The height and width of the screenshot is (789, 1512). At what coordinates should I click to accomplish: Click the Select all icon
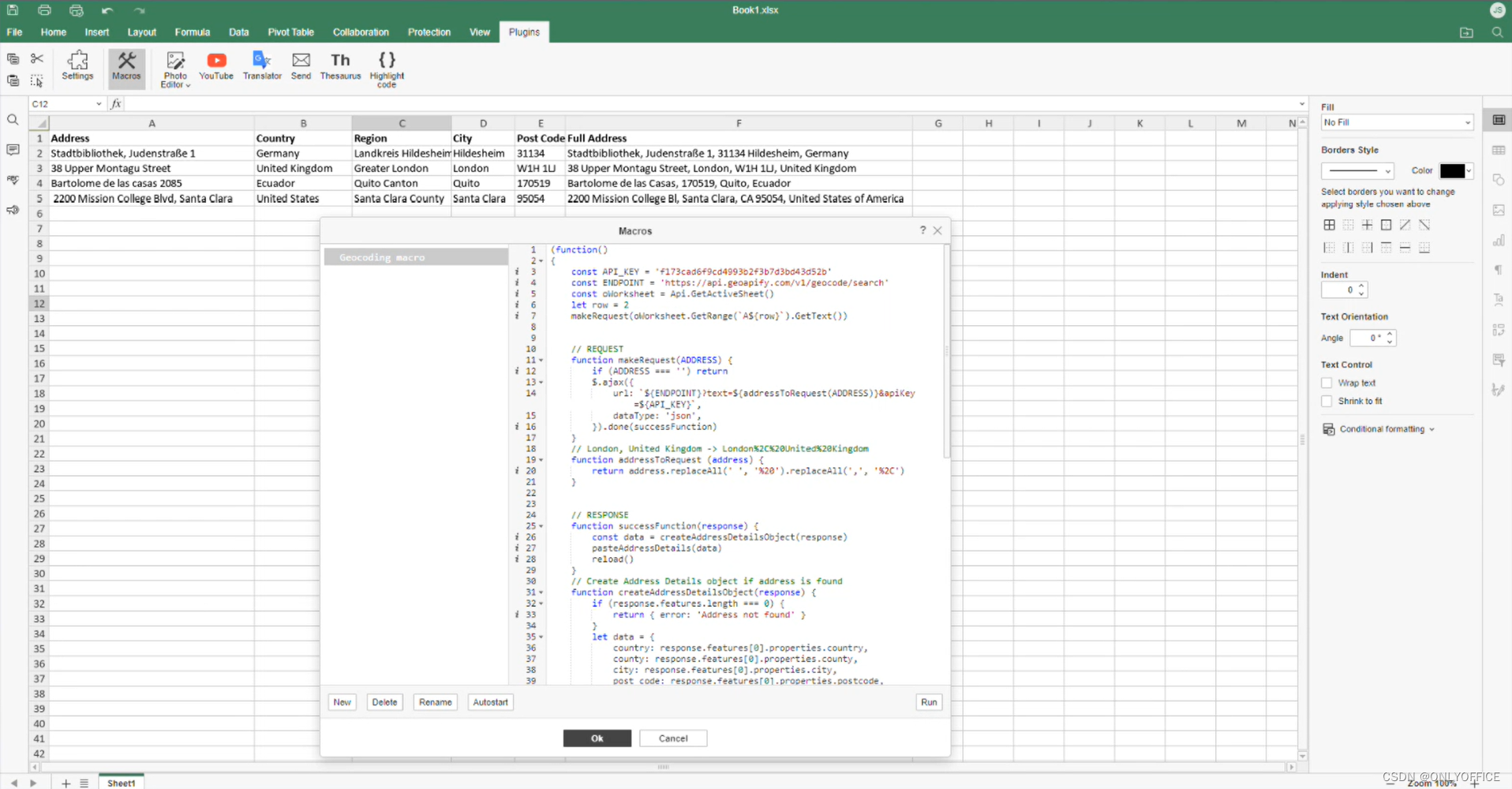[37, 80]
